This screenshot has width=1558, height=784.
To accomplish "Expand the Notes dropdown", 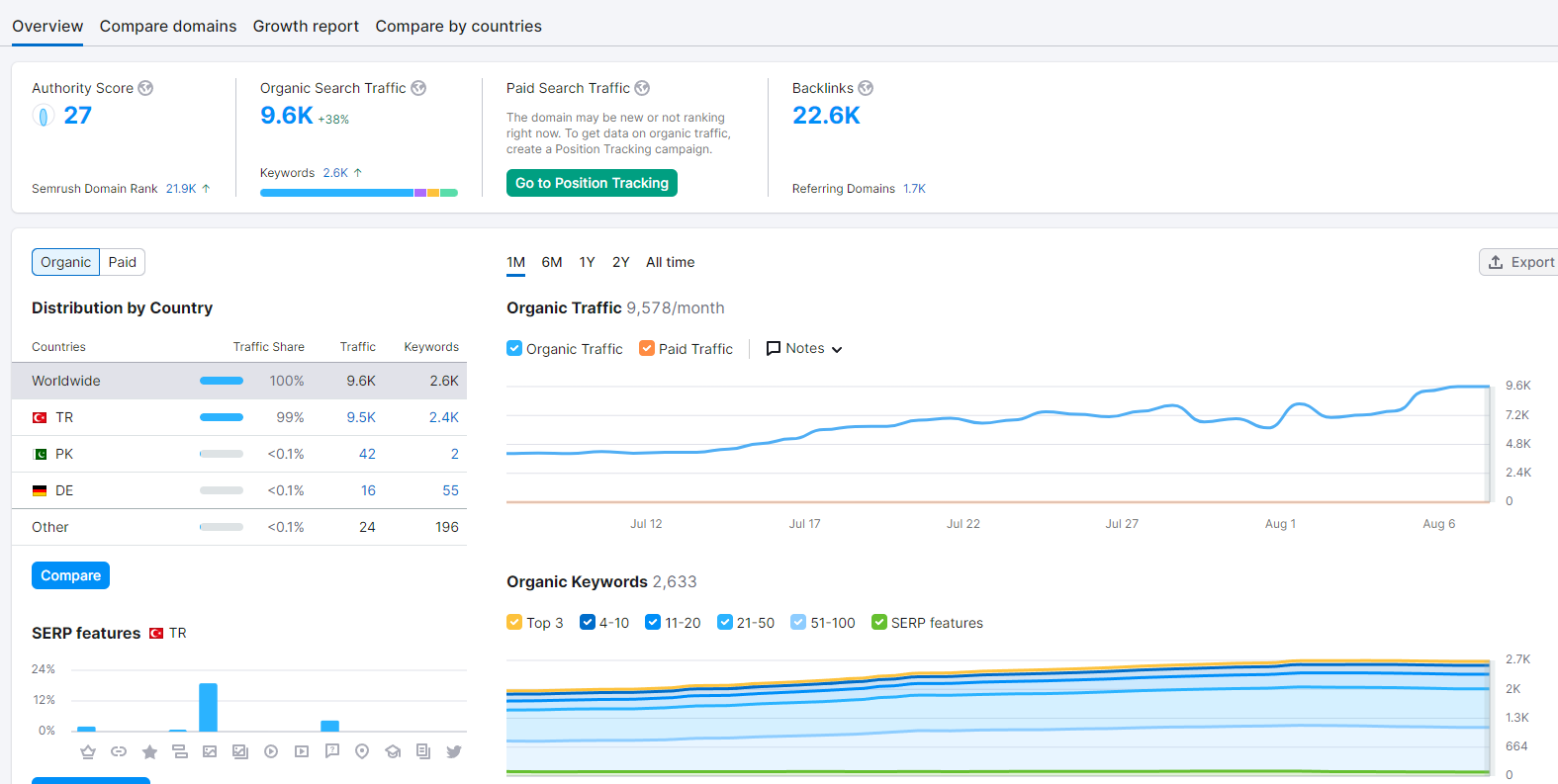I will pyautogui.click(x=804, y=348).
